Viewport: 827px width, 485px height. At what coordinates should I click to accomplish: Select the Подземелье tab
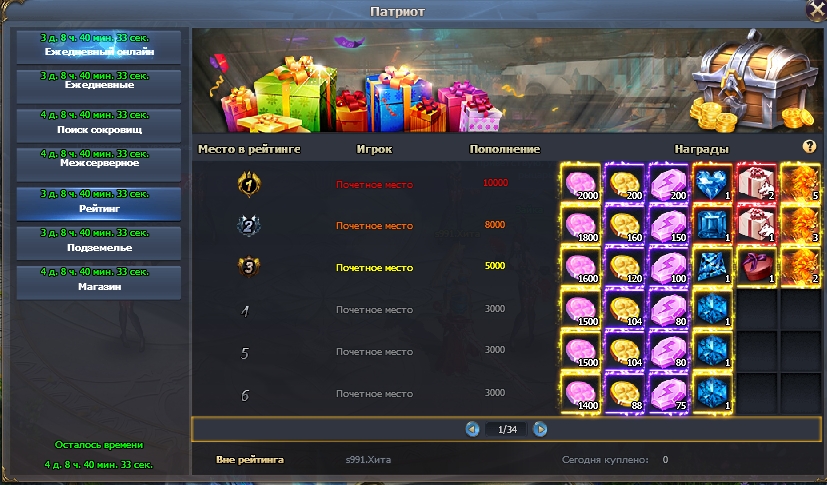click(x=99, y=243)
